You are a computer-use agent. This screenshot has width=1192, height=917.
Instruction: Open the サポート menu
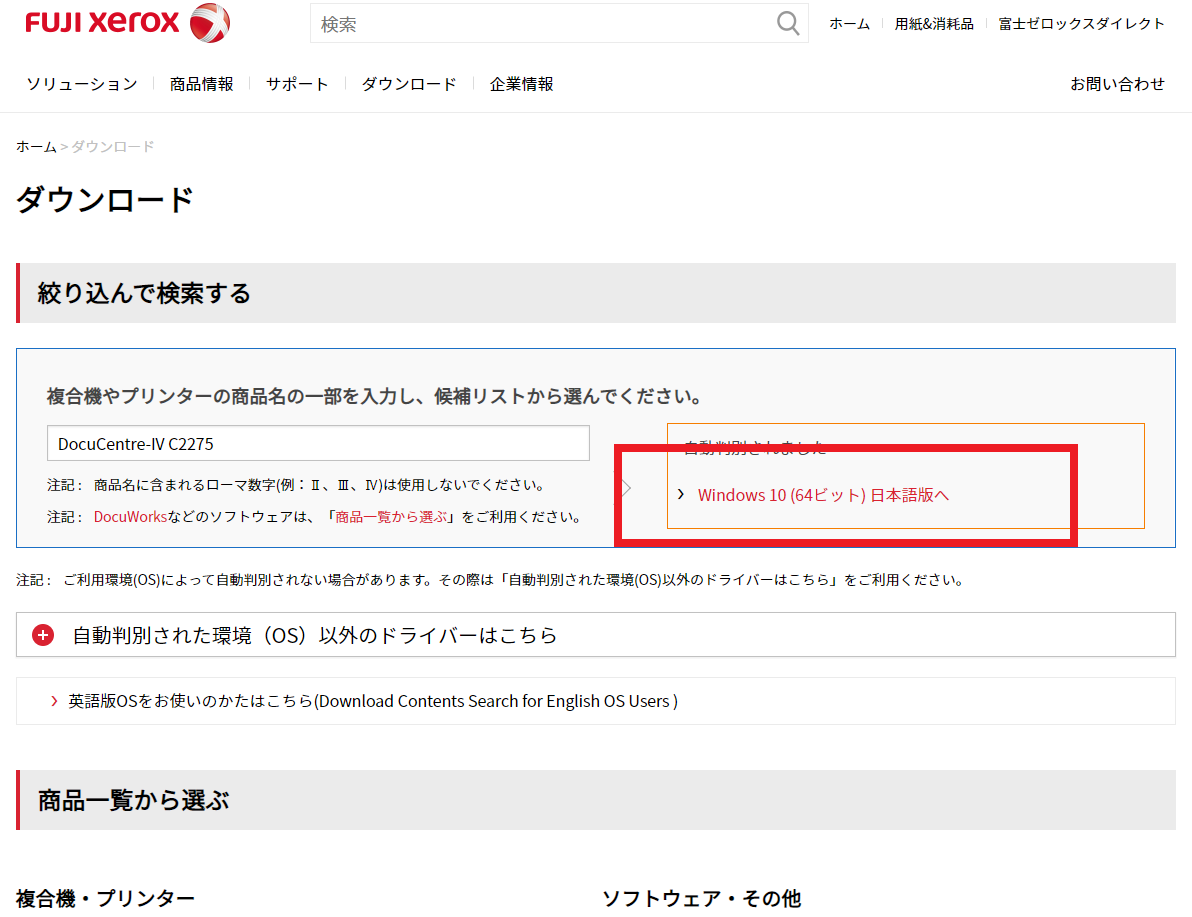(297, 84)
